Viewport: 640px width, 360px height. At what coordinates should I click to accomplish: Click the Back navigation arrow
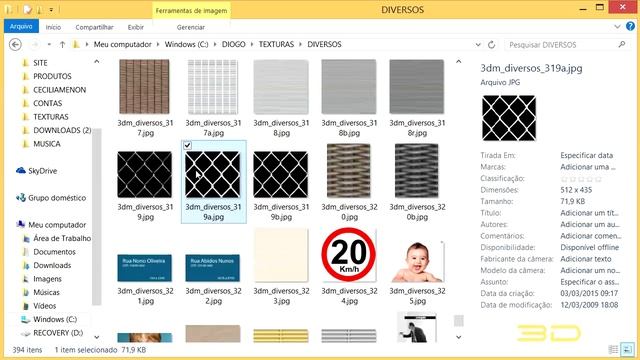click(x=15, y=44)
